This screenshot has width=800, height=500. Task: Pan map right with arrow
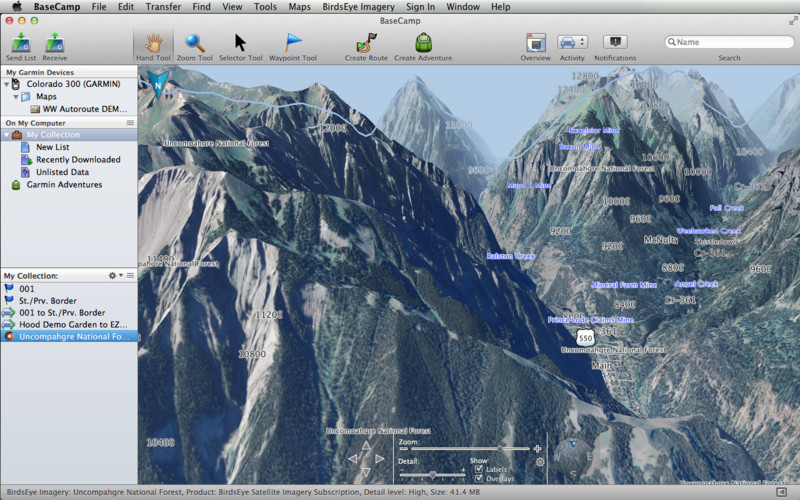(380, 459)
